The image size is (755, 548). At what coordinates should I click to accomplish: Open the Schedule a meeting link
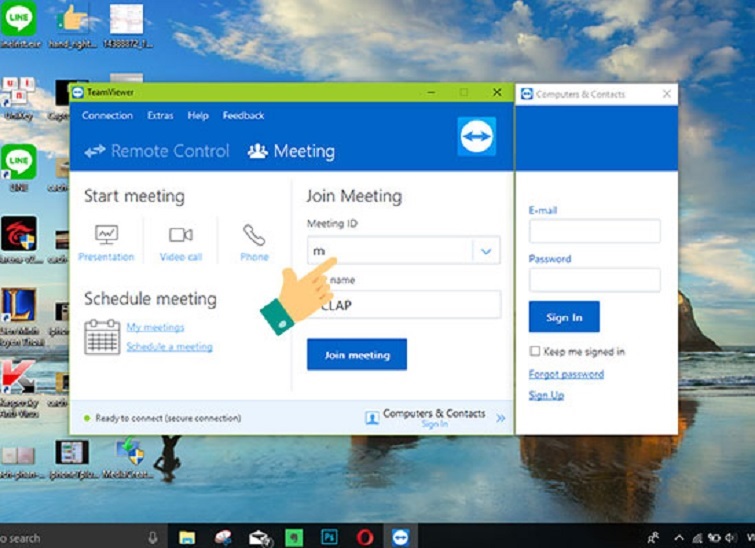169,347
